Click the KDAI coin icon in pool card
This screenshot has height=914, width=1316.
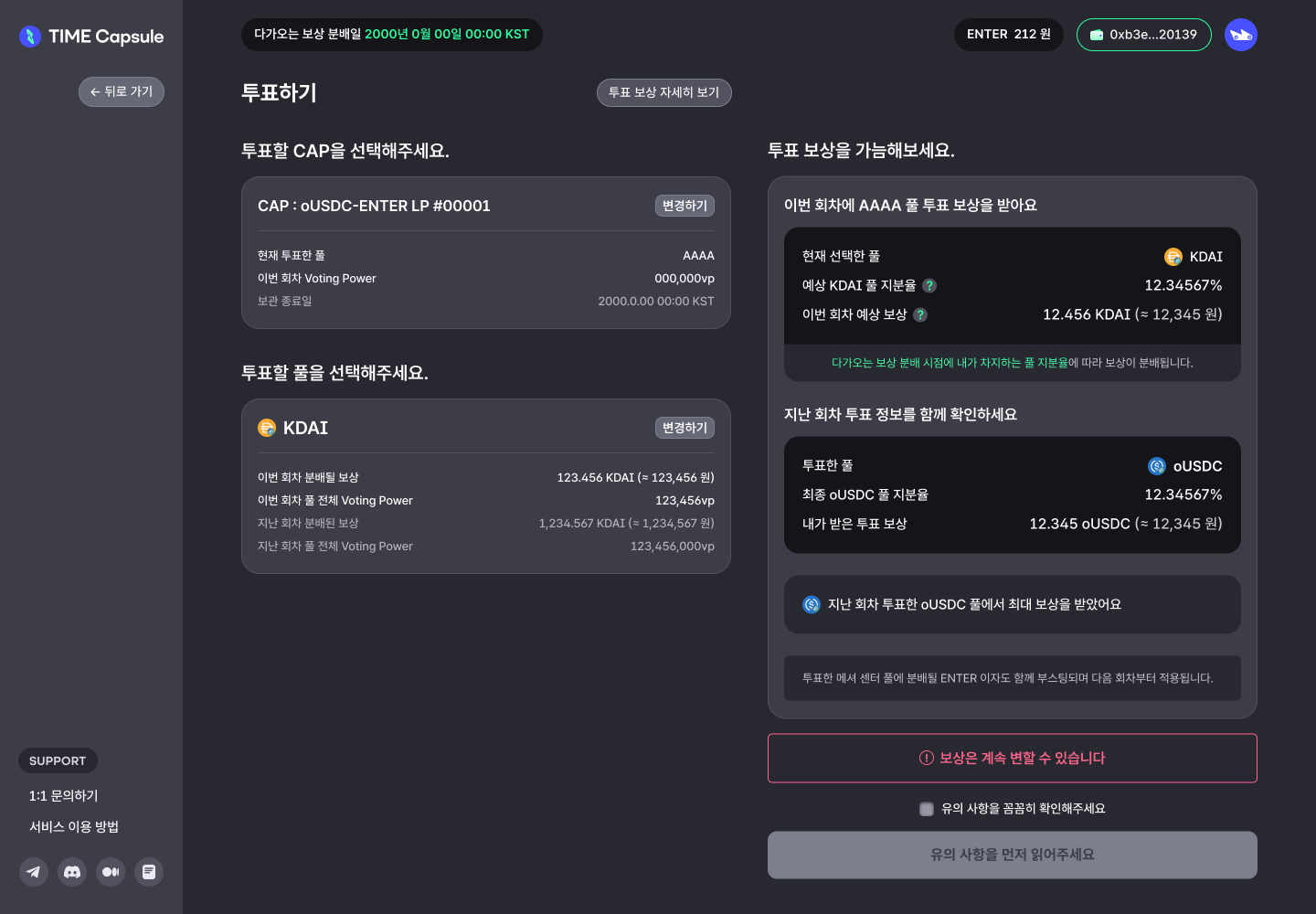coord(267,428)
